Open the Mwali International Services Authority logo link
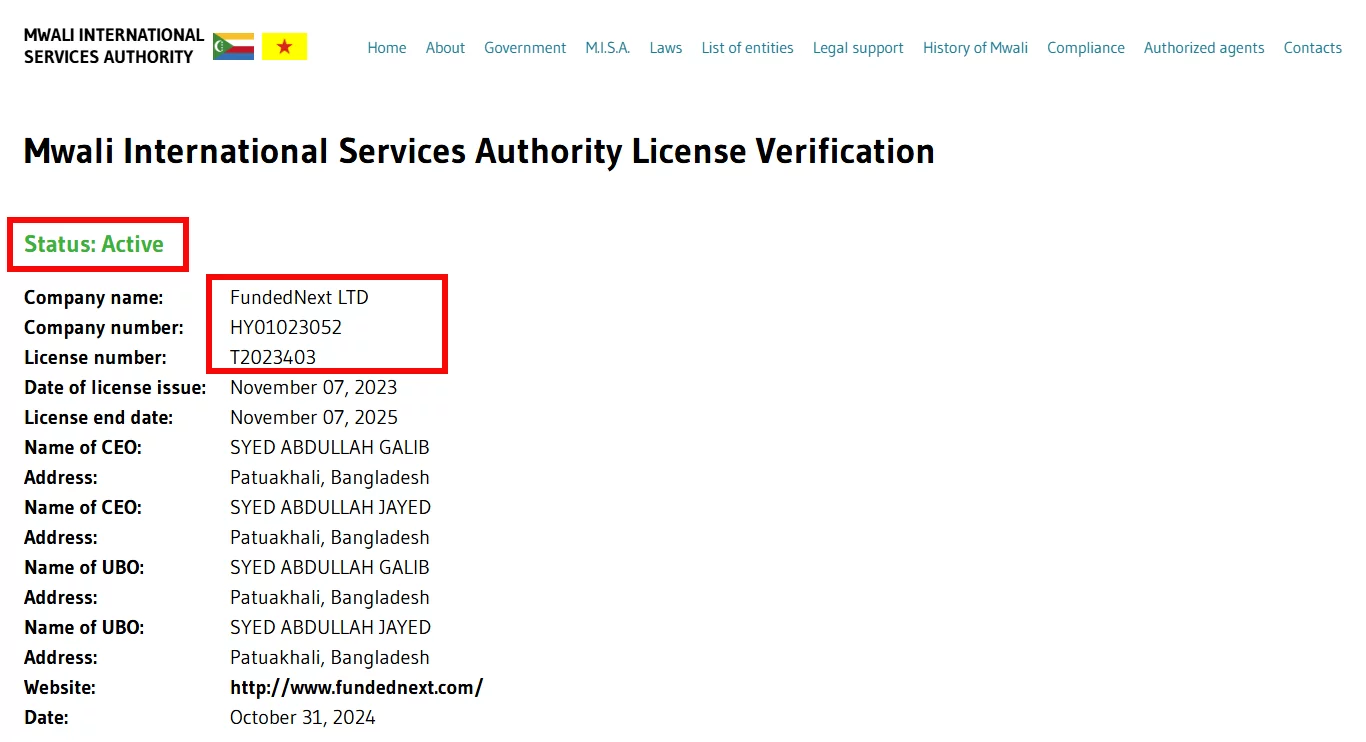The width and height of the screenshot is (1366, 742). (x=114, y=46)
